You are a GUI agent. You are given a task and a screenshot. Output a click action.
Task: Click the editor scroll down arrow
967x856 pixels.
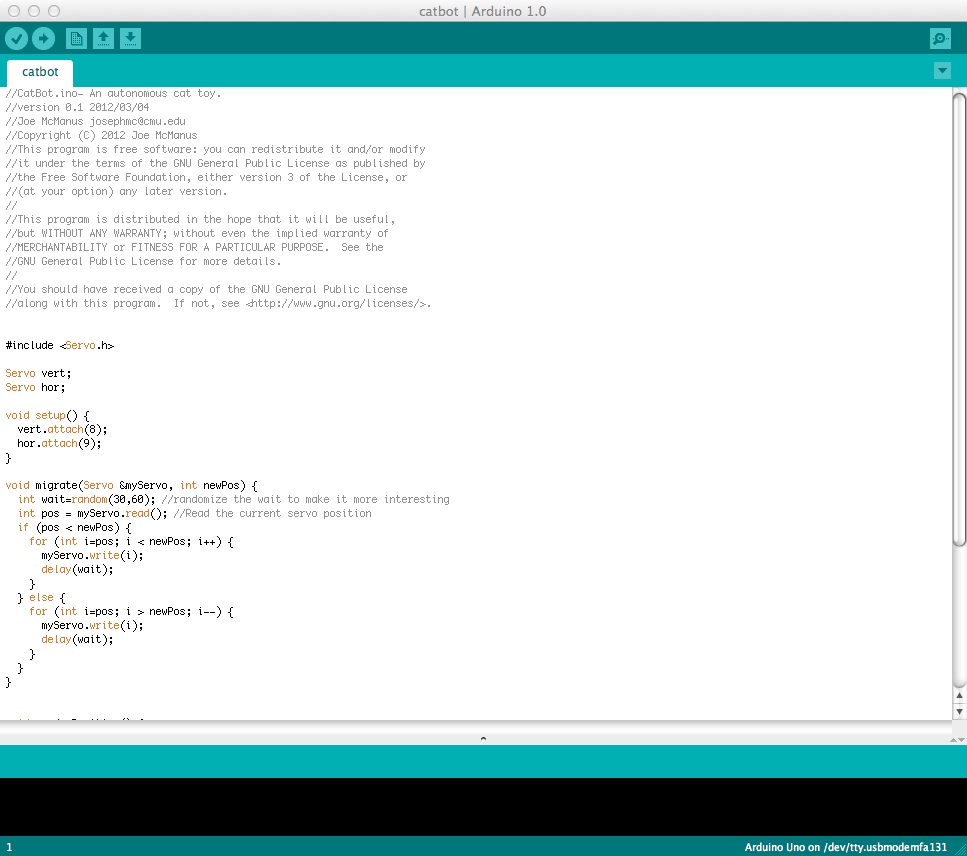(959, 711)
